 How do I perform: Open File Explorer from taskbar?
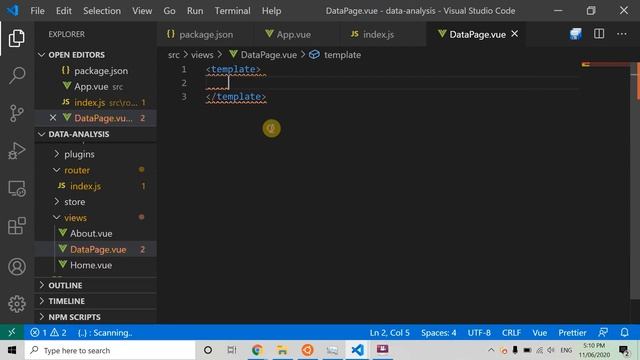coord(282,350)
